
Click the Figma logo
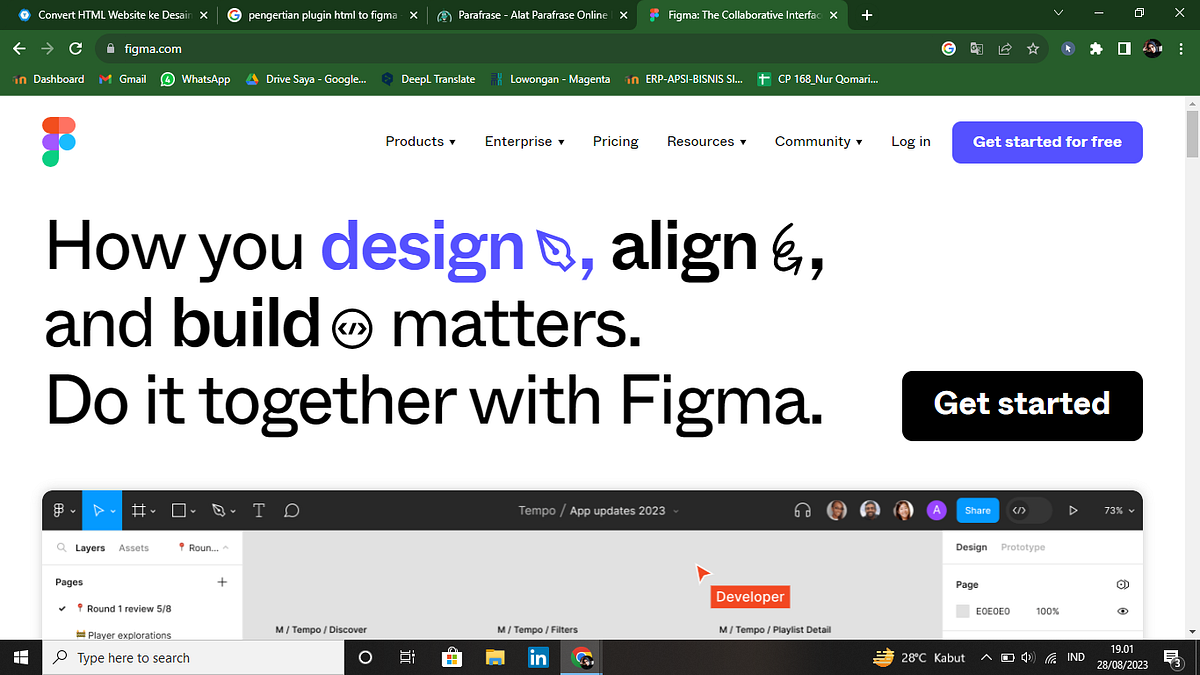pos(58,141)
